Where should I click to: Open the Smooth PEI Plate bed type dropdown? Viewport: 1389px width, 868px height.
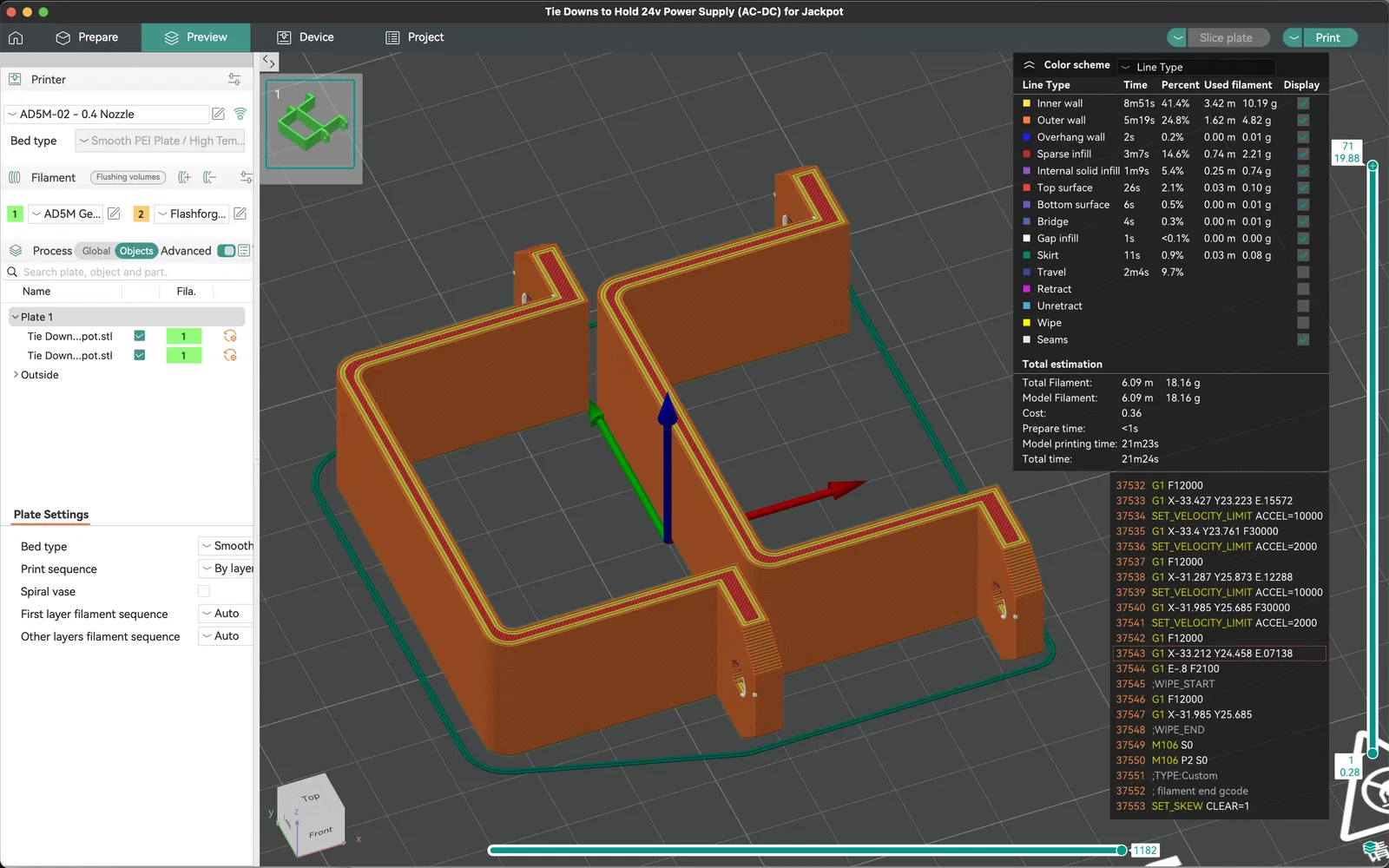(x=161, y=141)
